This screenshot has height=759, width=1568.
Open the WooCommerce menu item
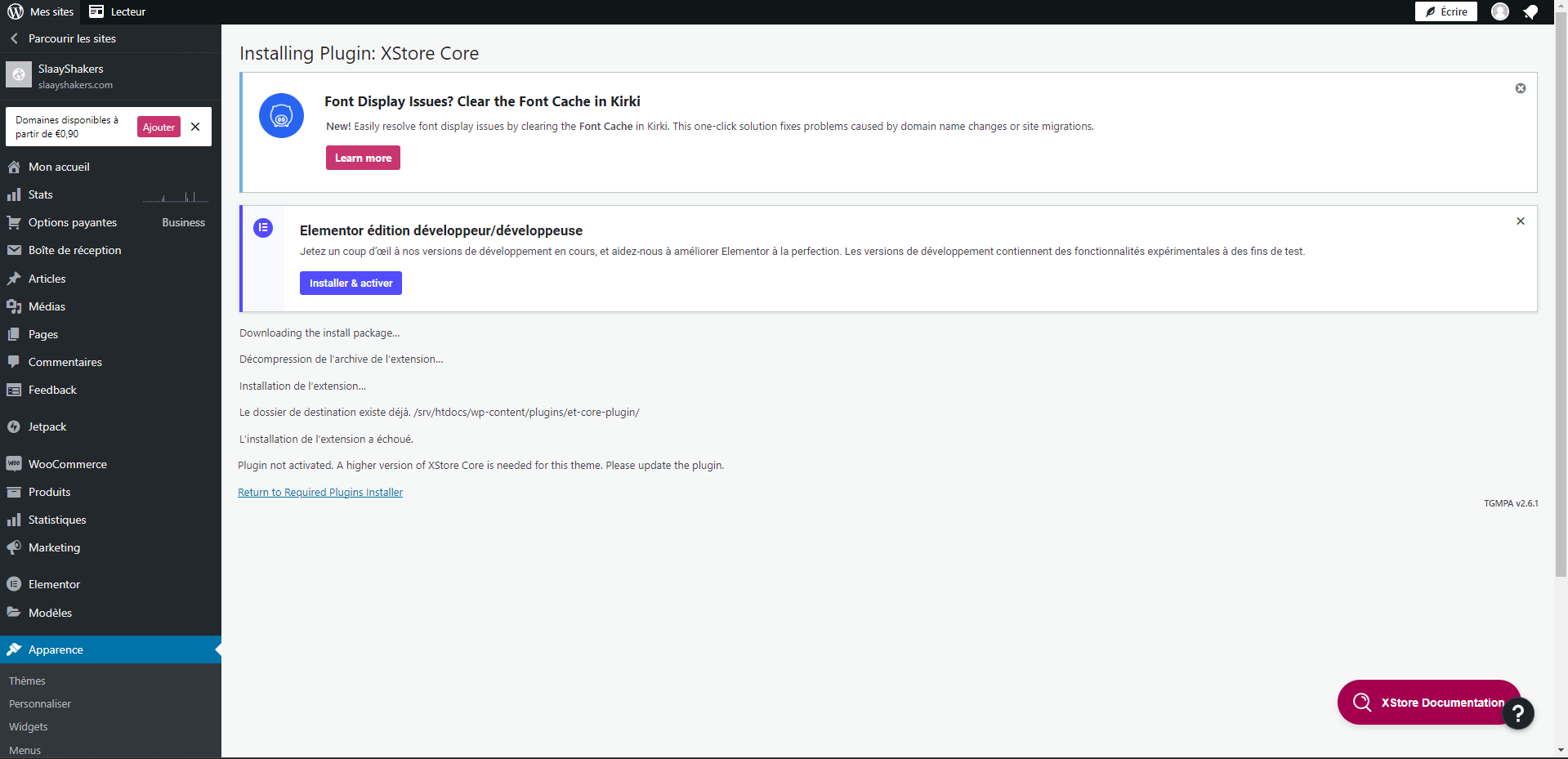pyautogui.click(x=67, y=464)
